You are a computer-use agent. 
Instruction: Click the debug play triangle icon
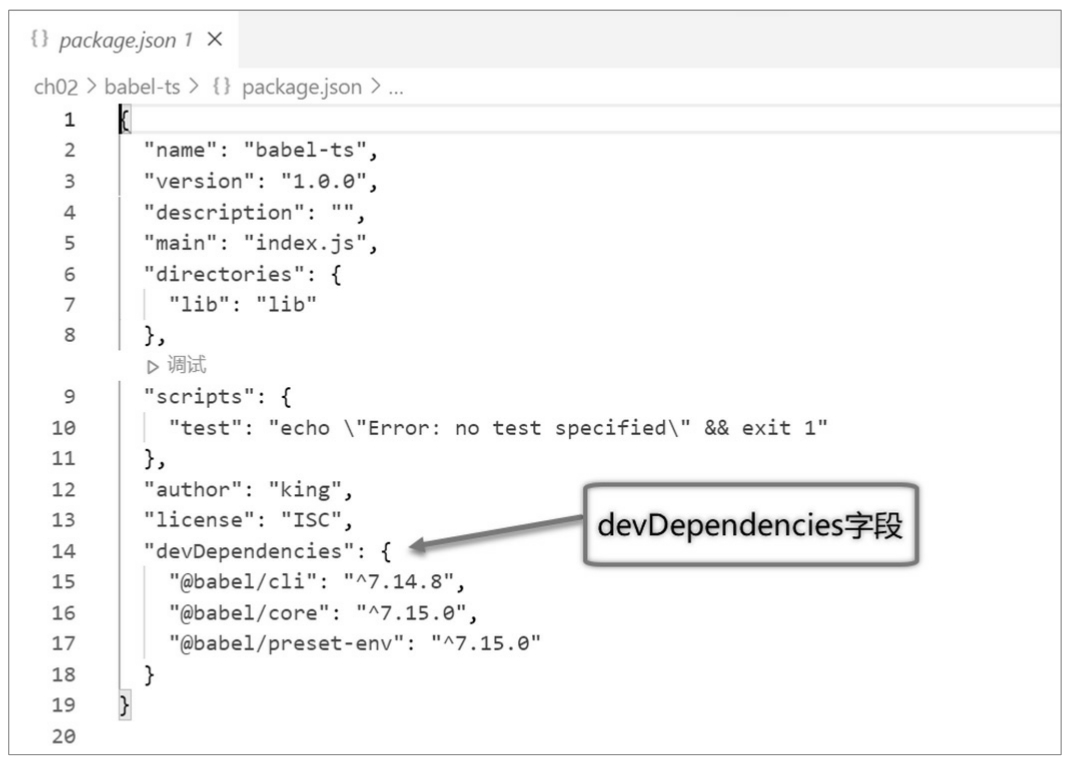153,367
